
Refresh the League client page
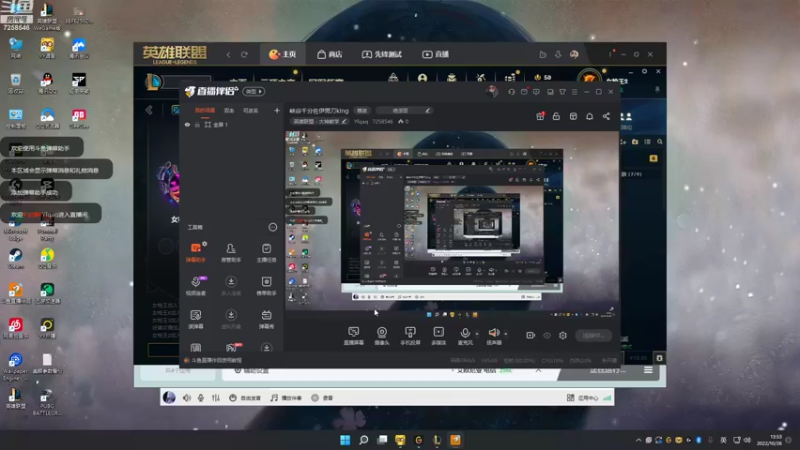click(x=244, y=55)
